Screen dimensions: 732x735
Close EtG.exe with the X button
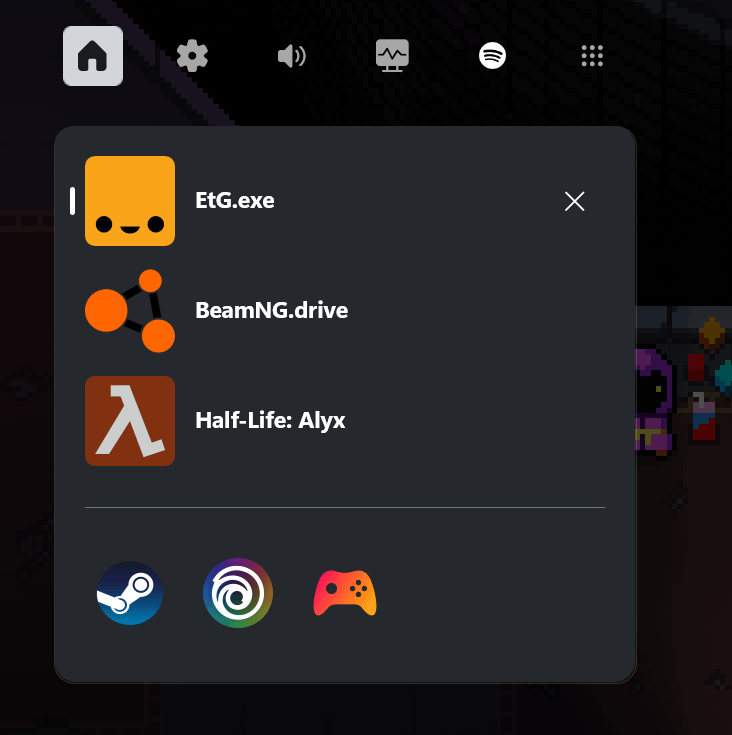click(574, 201)
